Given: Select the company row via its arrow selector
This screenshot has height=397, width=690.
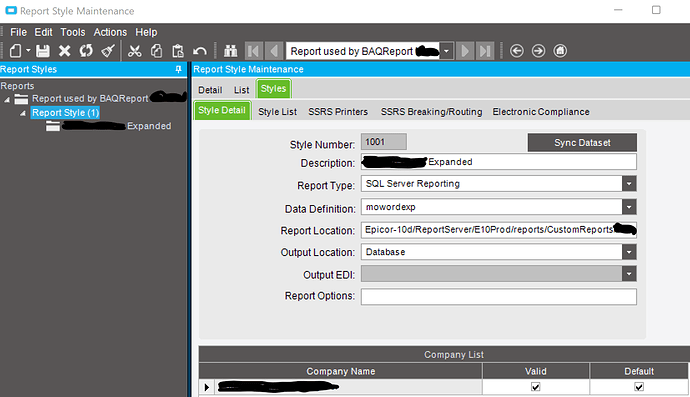Looking at the screenshot, I should 206,387.
